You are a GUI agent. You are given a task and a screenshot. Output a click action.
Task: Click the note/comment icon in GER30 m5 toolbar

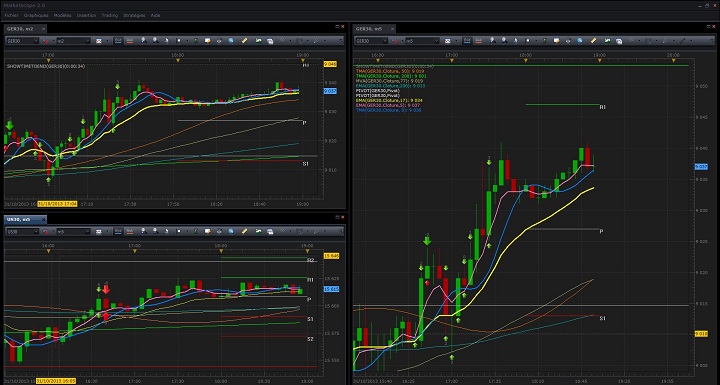pyautogui.click(x=557, y=41)
